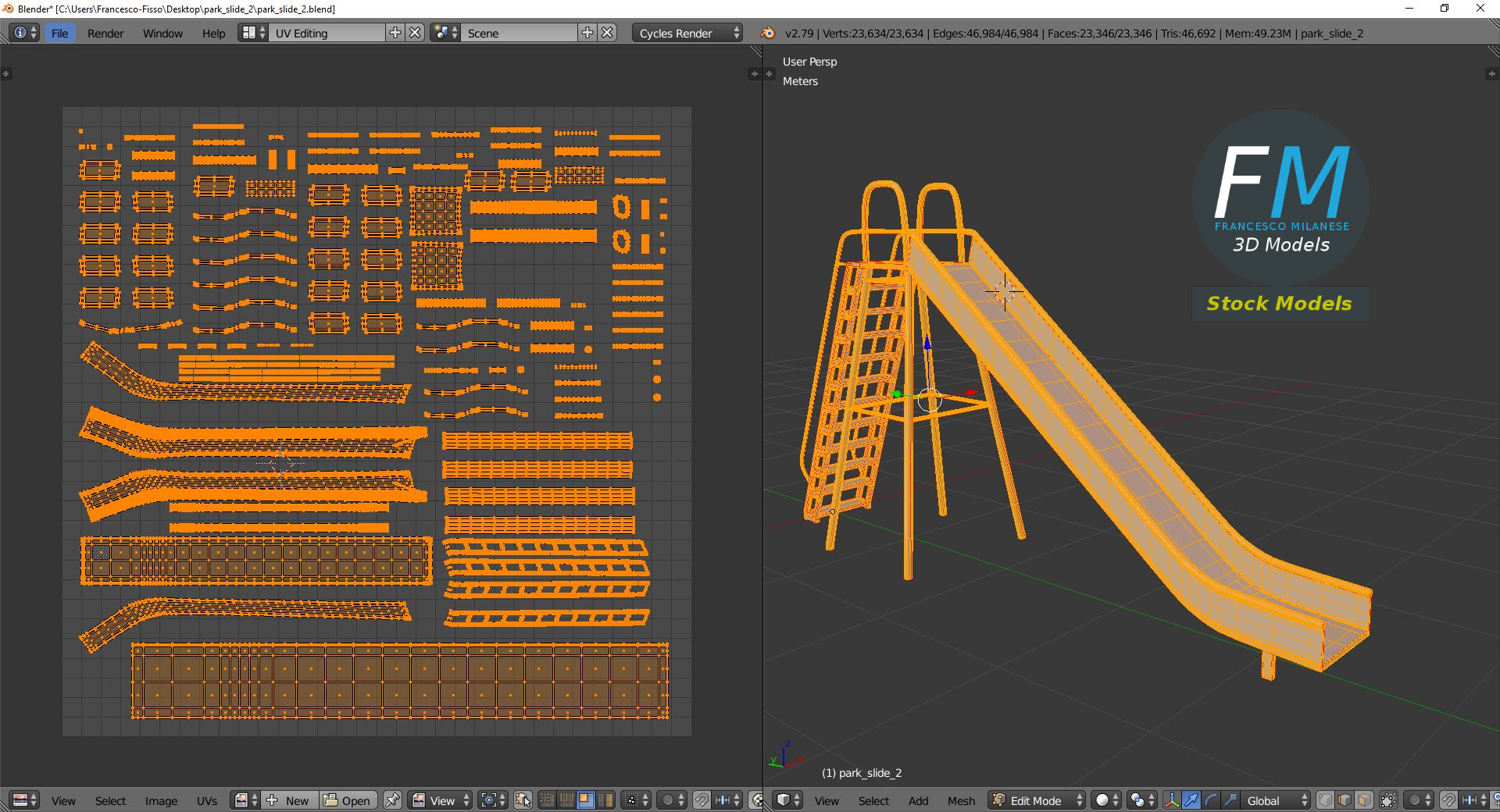The image size is (1500, 812).
Task: Click the Open image button
Action: coord(348,800)
